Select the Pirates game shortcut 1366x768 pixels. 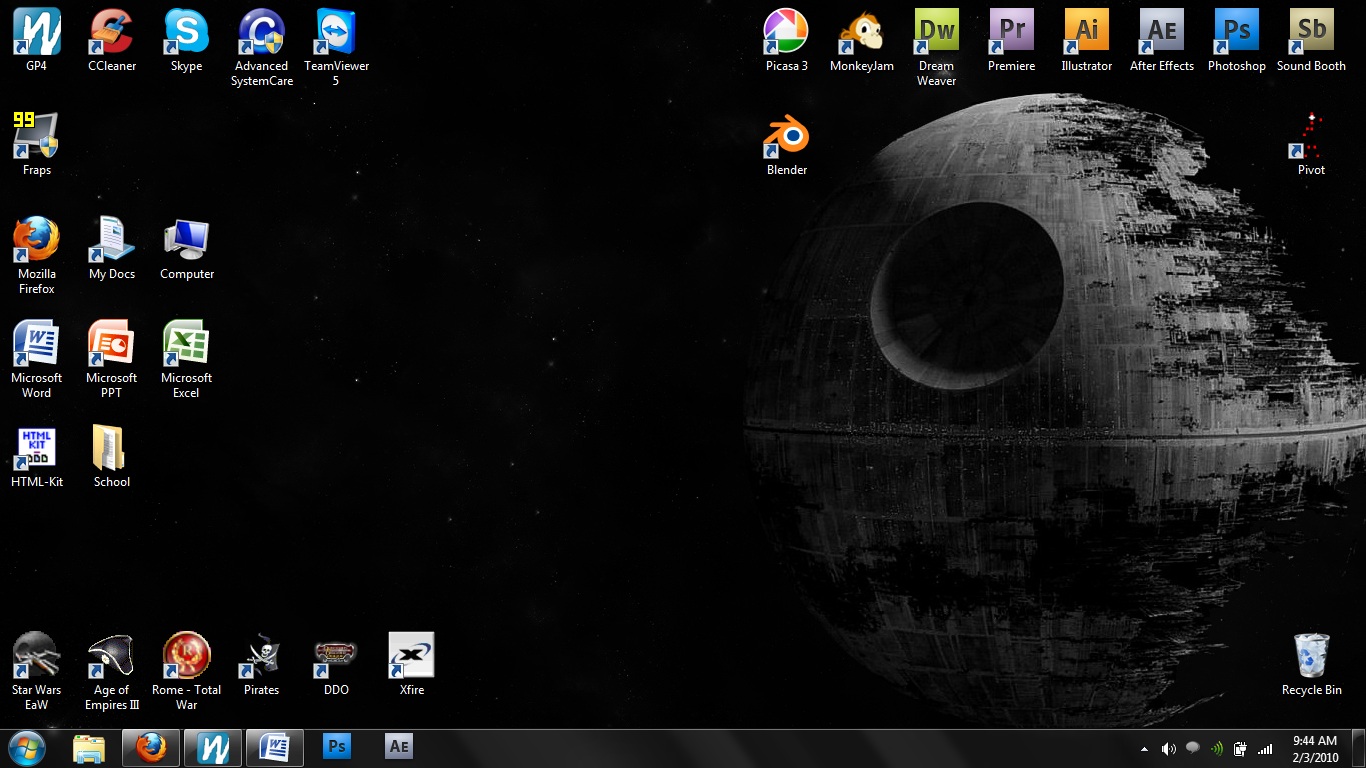[262, 665]
